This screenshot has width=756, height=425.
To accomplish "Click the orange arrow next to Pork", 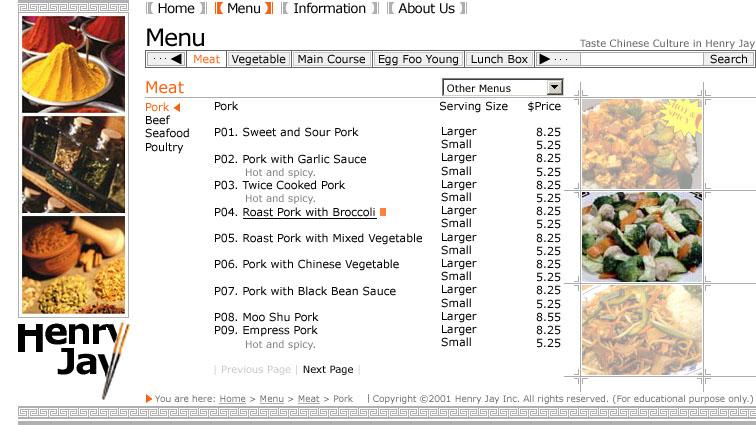I will pos(177,107).
